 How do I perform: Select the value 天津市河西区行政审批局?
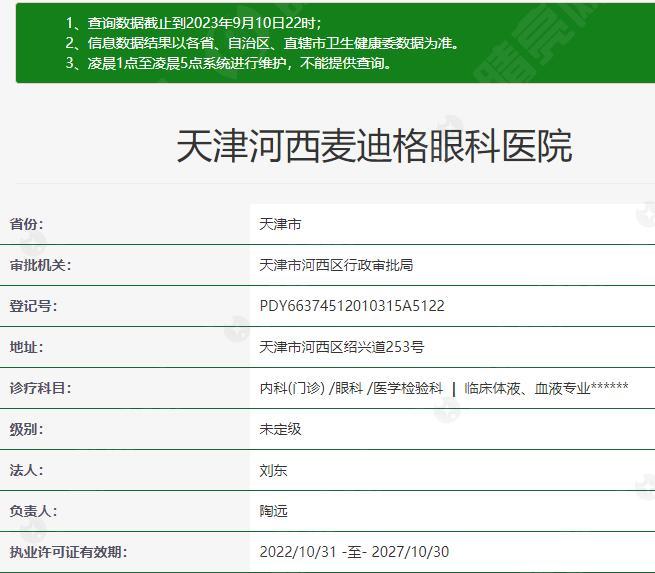tap(336, 265)
